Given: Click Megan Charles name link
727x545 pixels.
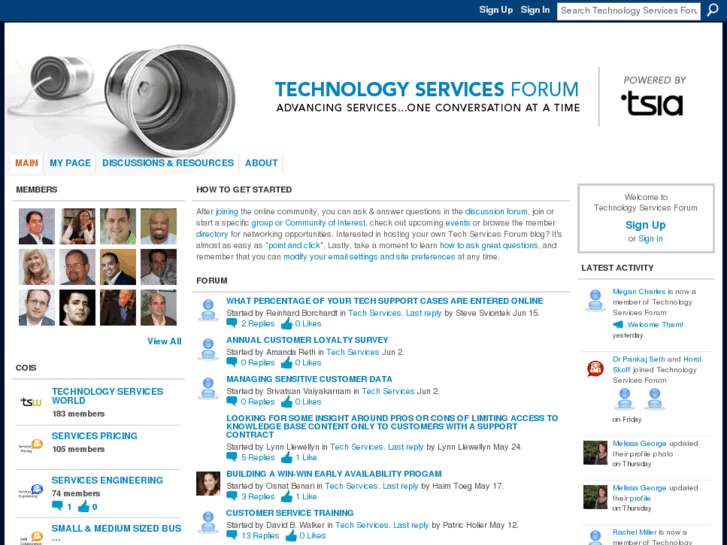Looking at the screenshot, I should pos(638,291).
